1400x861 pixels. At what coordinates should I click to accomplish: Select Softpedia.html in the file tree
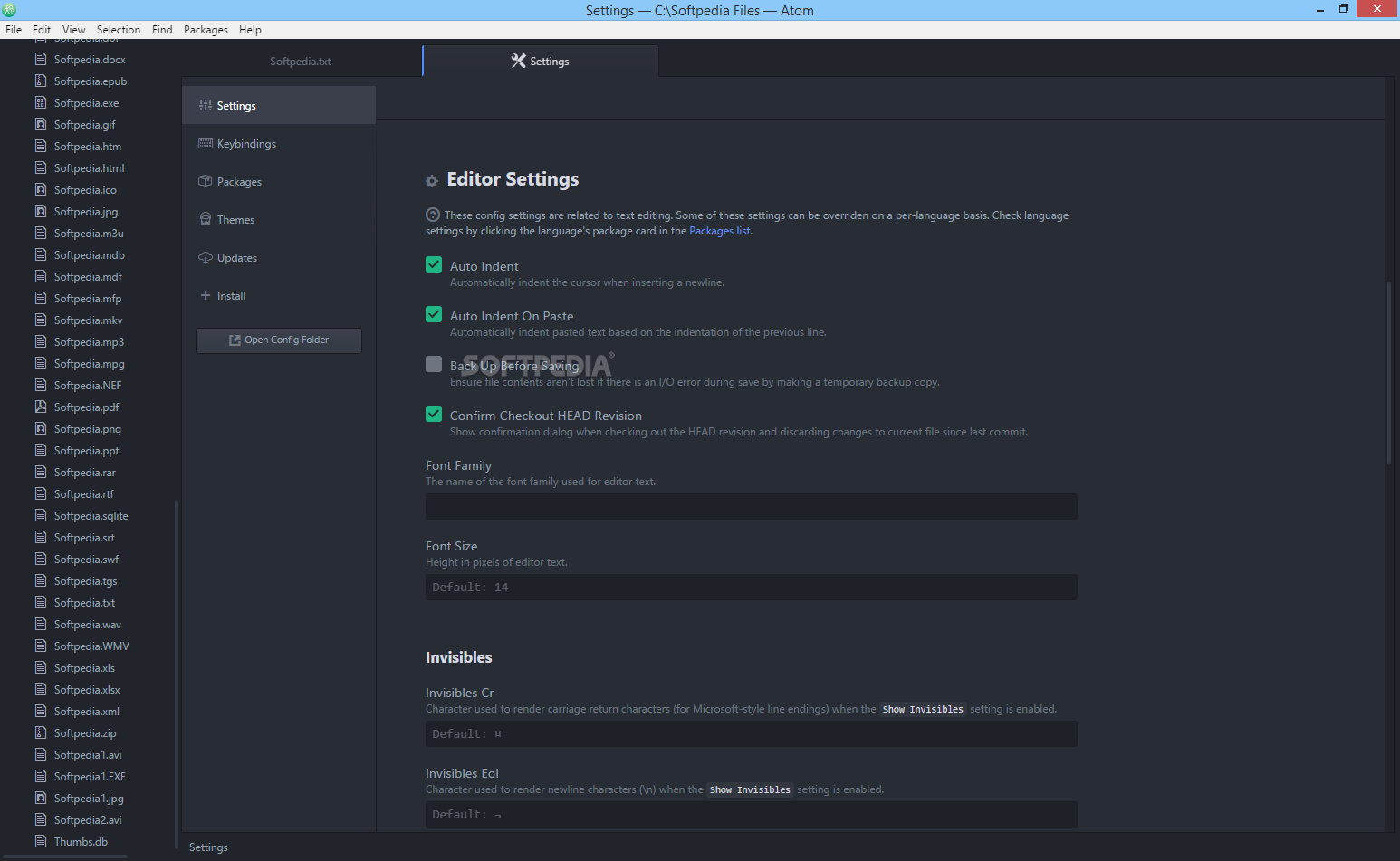(x=89, y=167)
